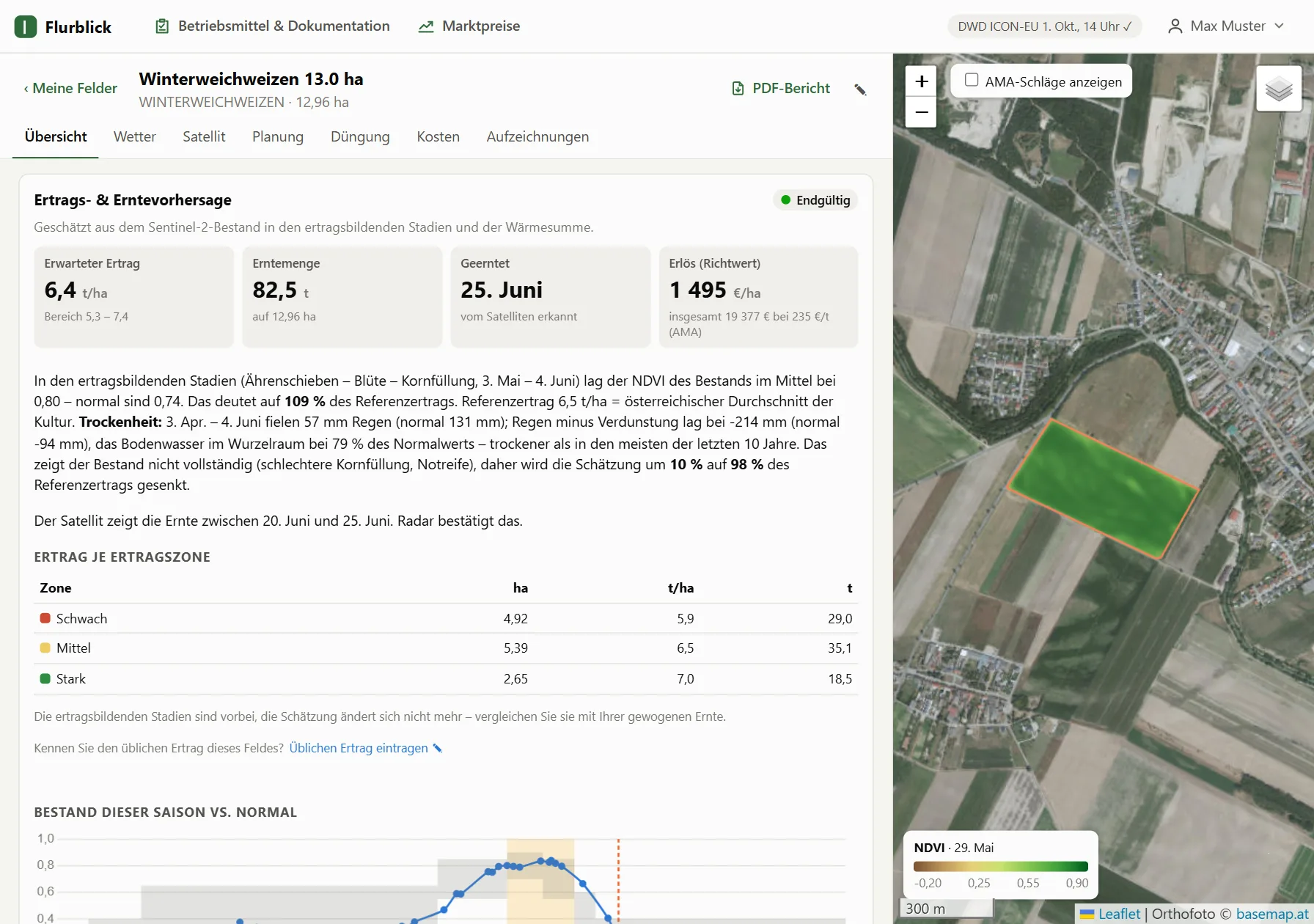Switch to the Satellit tab
Screen dimensions: 1314x924
(x=204, y=137)
